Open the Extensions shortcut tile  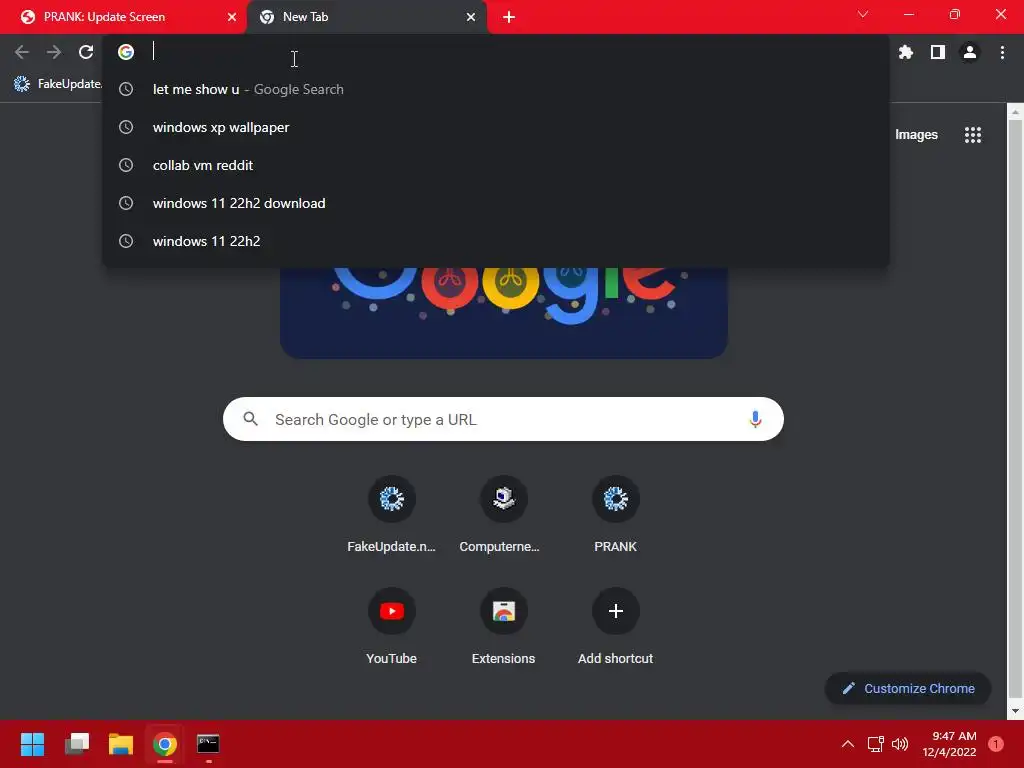(x=504, y=628)
